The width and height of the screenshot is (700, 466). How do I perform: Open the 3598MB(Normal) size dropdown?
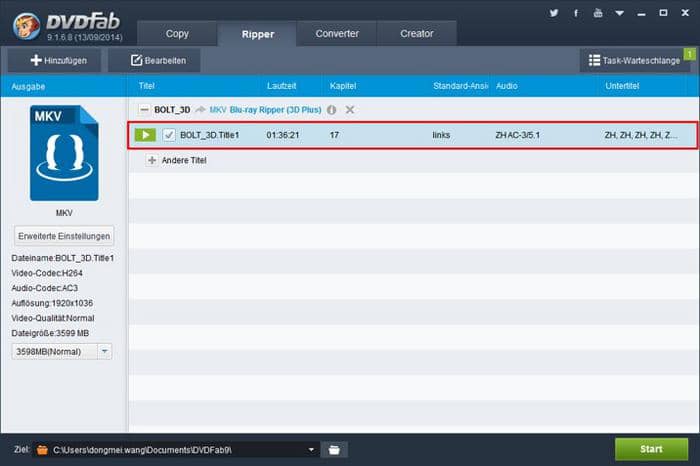coord(104,351)
